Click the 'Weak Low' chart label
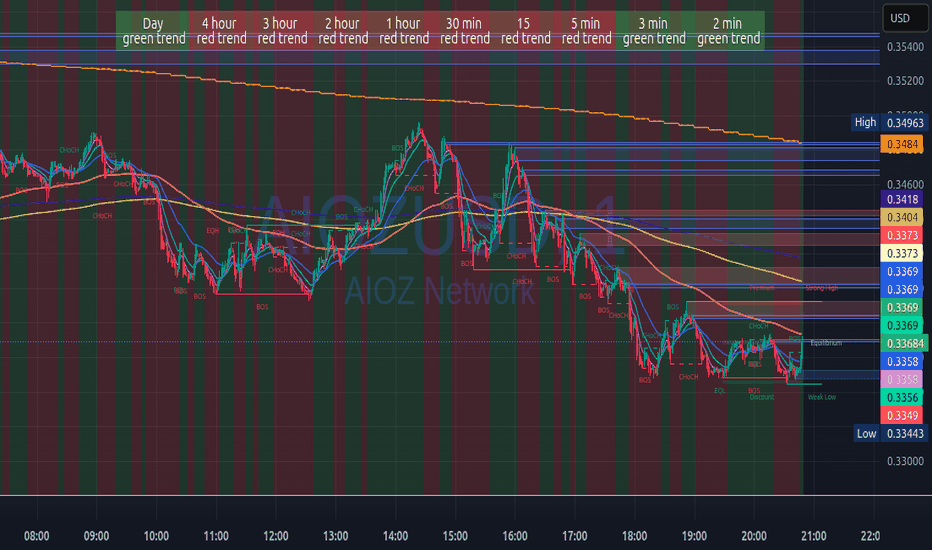The image size is (932, 550). click(x=822, y=397)
